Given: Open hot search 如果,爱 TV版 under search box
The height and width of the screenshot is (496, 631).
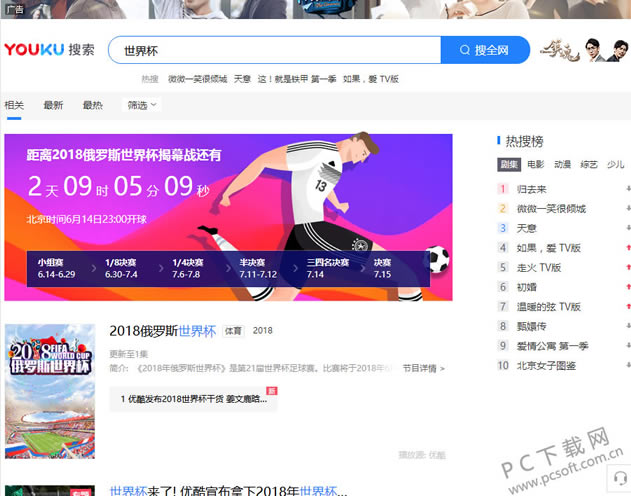Looking at the screenshot, I should point(371,79).
